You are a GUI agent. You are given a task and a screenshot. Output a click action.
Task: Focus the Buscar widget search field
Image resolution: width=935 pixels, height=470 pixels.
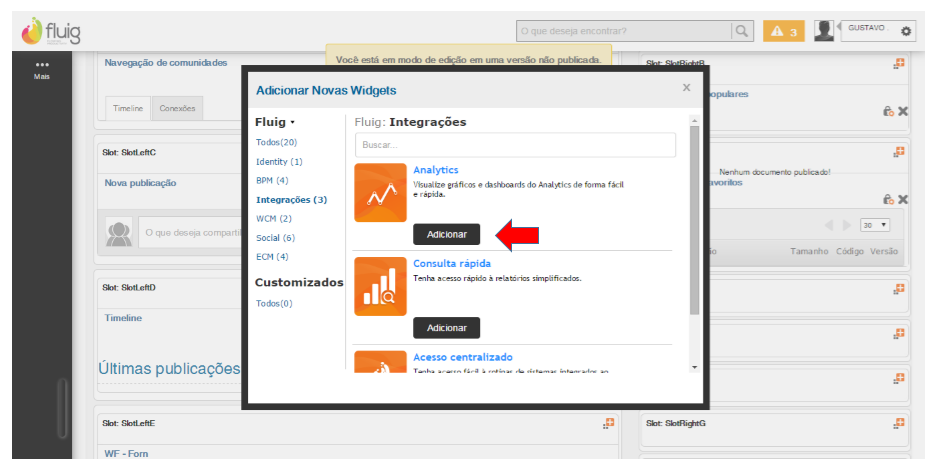tap(515, 145)
